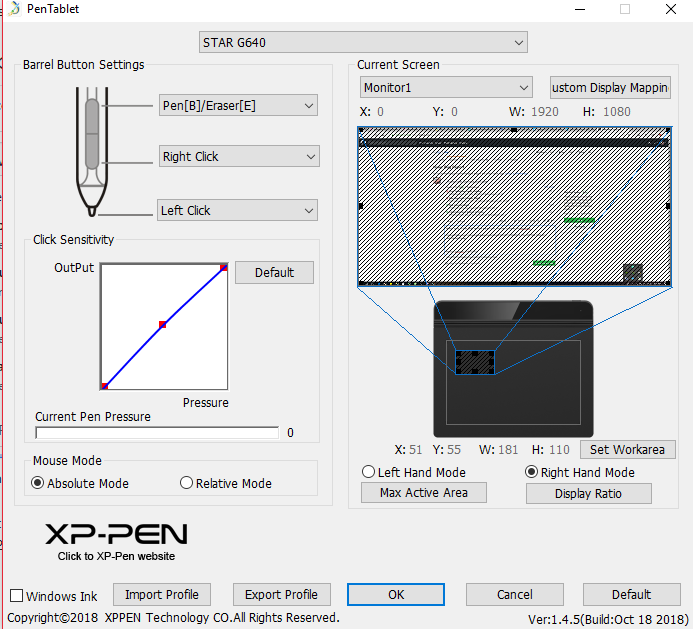Image resolution: width=693 pixels, height=629 pixels.
Task: Click the work area height value 110
Action: pos(559,450)
